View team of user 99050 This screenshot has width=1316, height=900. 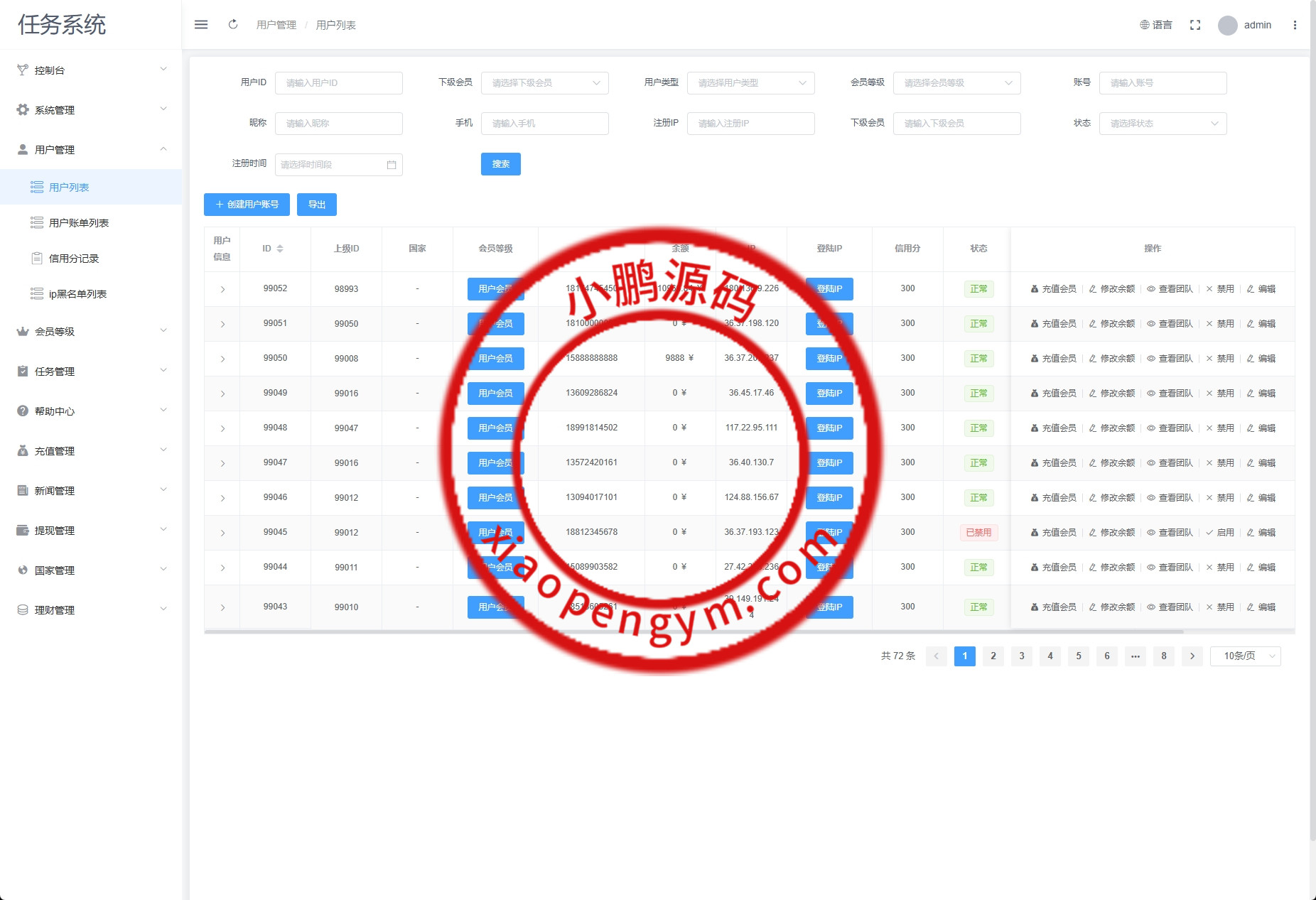pyautogui.click(x=1170, y=359)
